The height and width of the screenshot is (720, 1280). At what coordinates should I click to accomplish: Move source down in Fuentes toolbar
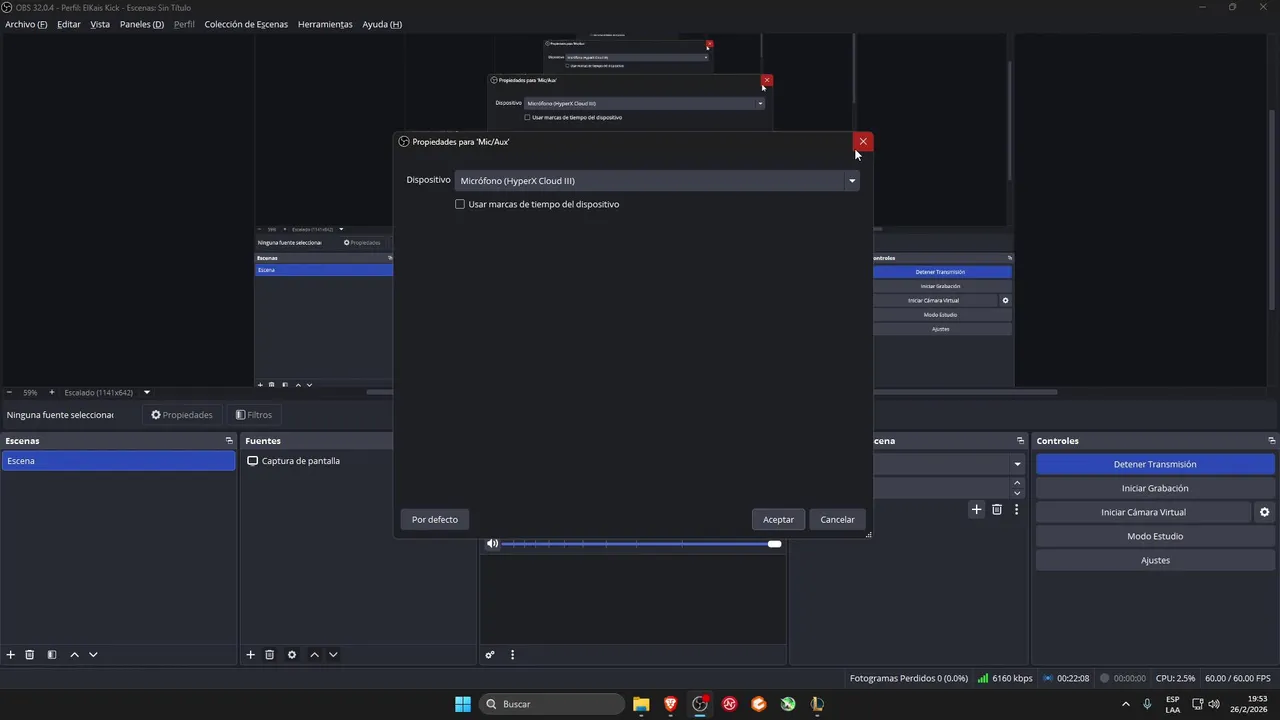[x=333, y=655]
